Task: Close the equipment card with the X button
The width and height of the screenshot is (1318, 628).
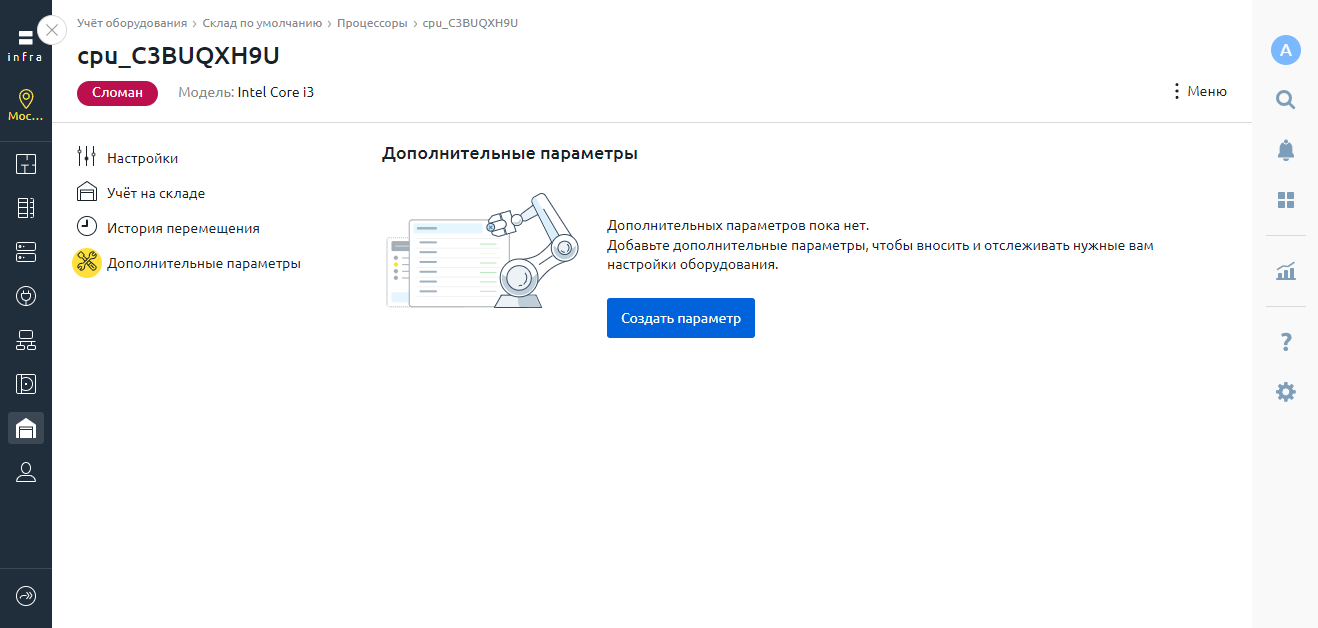Action: pos(52,30)
